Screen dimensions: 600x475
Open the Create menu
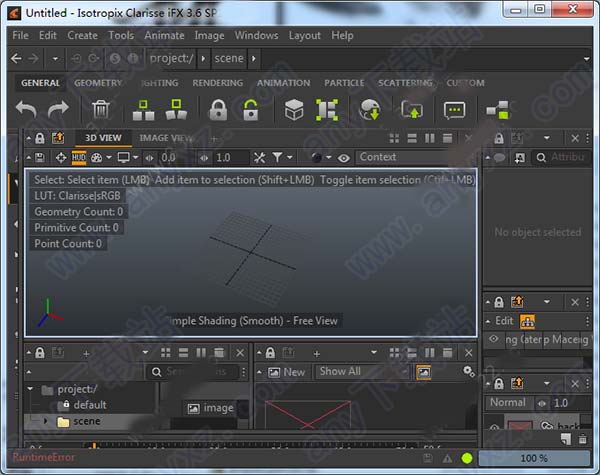tap(82, 36)
